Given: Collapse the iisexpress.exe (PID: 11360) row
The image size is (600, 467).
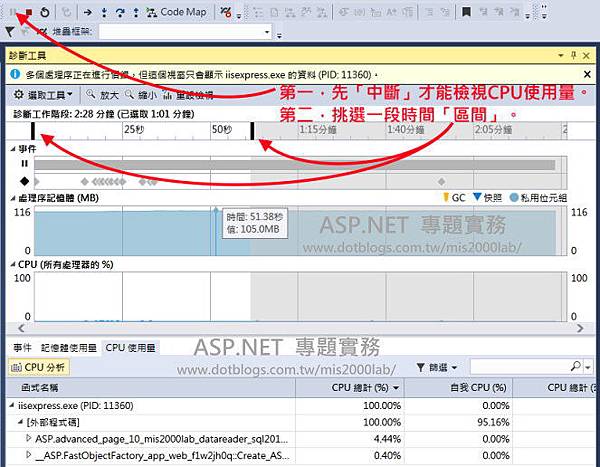Looking at the screenshot, I should pyautogui.click(x=12, y=405).
